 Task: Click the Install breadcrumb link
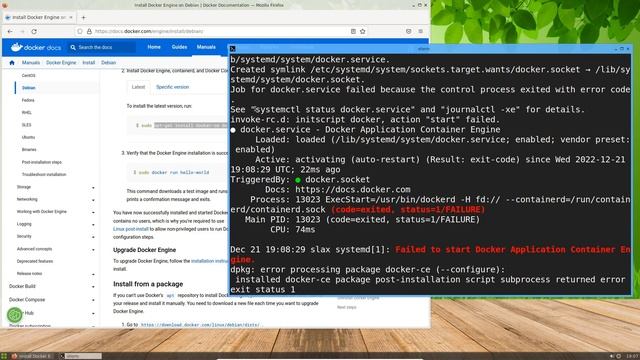(89, 63)
